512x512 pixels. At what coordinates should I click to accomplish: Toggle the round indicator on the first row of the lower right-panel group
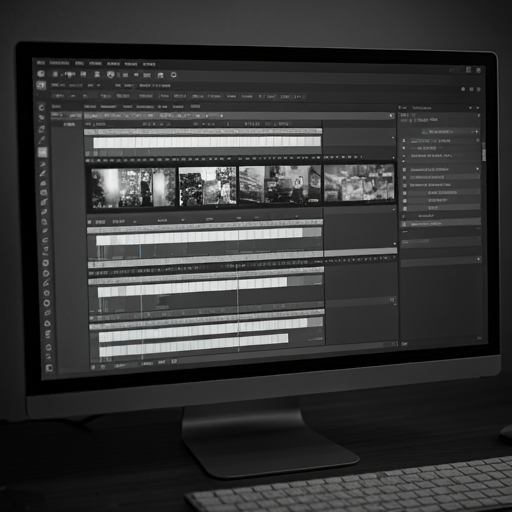coord(404,170)
